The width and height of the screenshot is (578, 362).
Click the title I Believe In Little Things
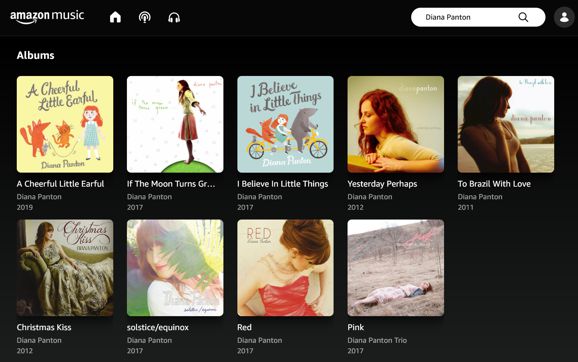coord(283,184)
